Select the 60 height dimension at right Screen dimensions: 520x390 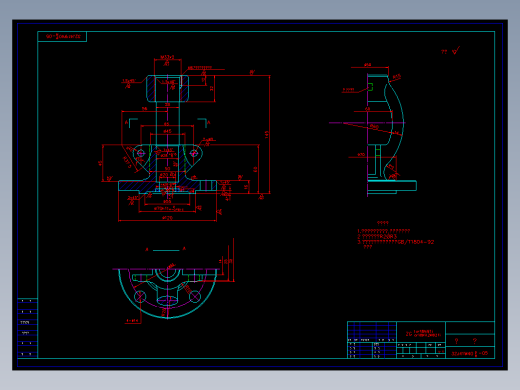tap(255, 169)
